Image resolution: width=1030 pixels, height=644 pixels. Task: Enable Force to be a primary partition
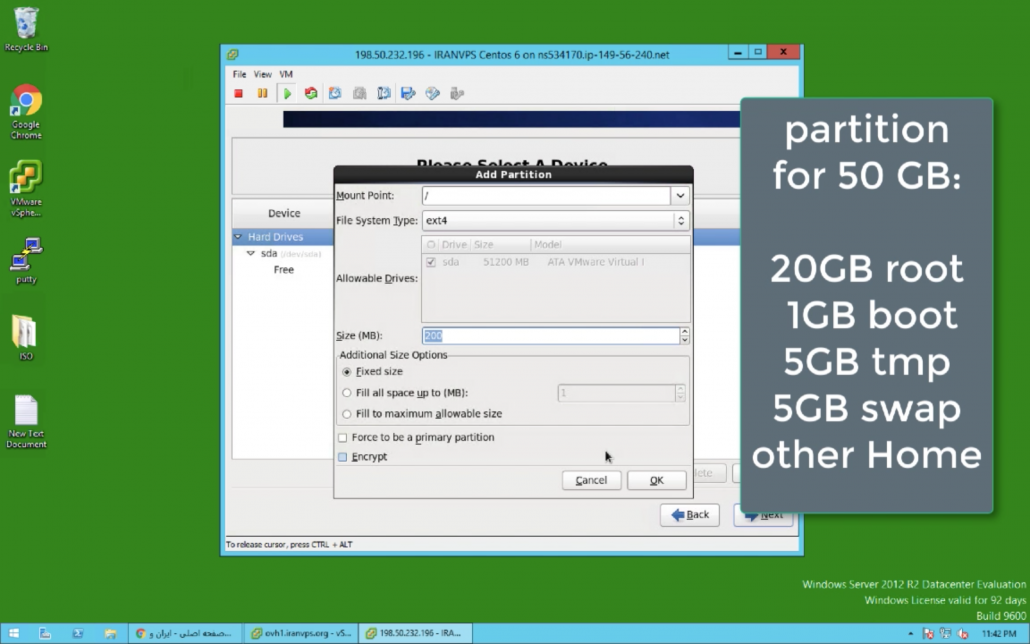coord(343,438)
